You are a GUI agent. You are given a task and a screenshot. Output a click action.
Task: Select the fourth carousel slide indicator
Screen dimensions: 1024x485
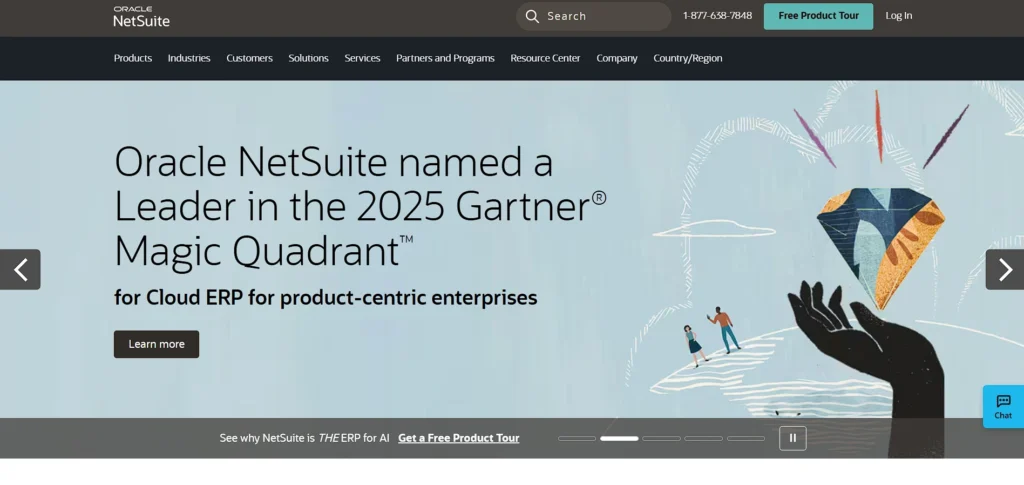coord(703,439)
